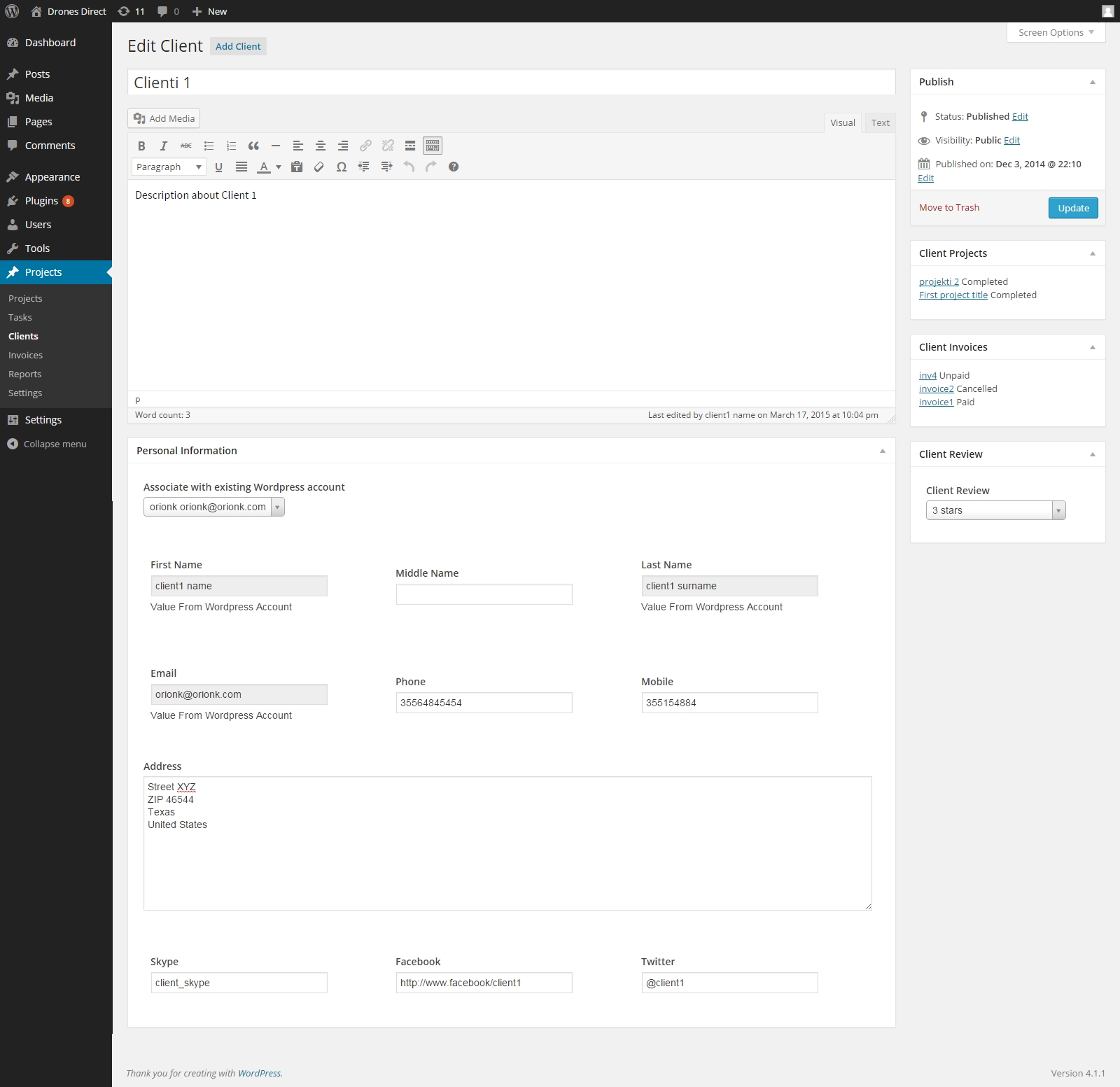Align text left
This screenshot has width=1120, height=1087.
pyautogui.click(x=298, y=146)
